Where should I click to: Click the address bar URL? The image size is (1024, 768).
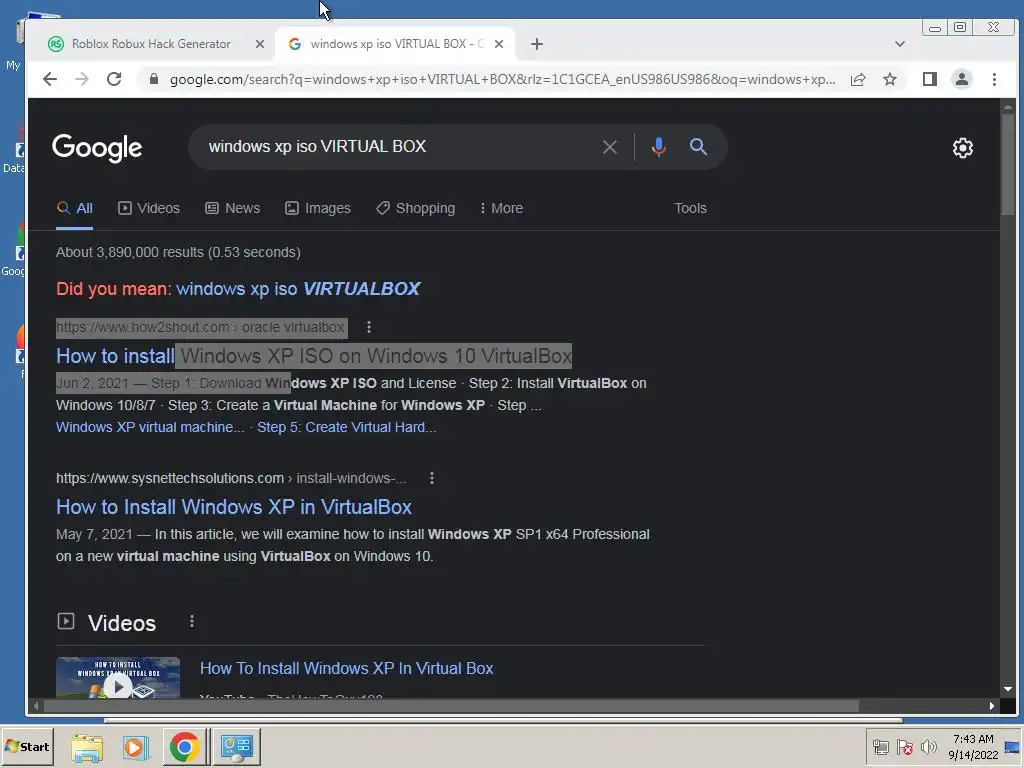pos(502,80)
